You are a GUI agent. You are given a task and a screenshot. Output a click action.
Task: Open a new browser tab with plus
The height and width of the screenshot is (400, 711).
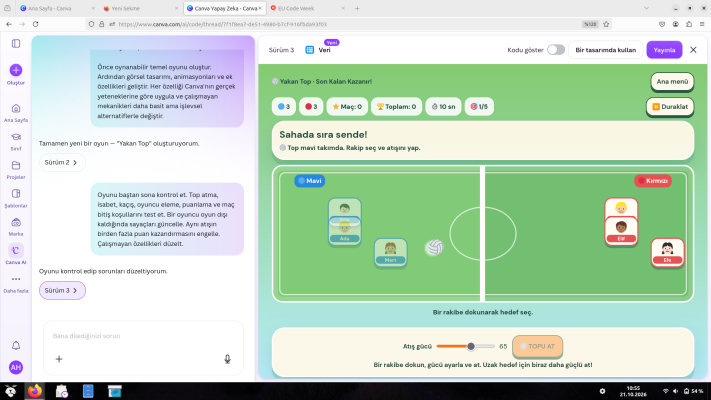click(x=357, y=8)
